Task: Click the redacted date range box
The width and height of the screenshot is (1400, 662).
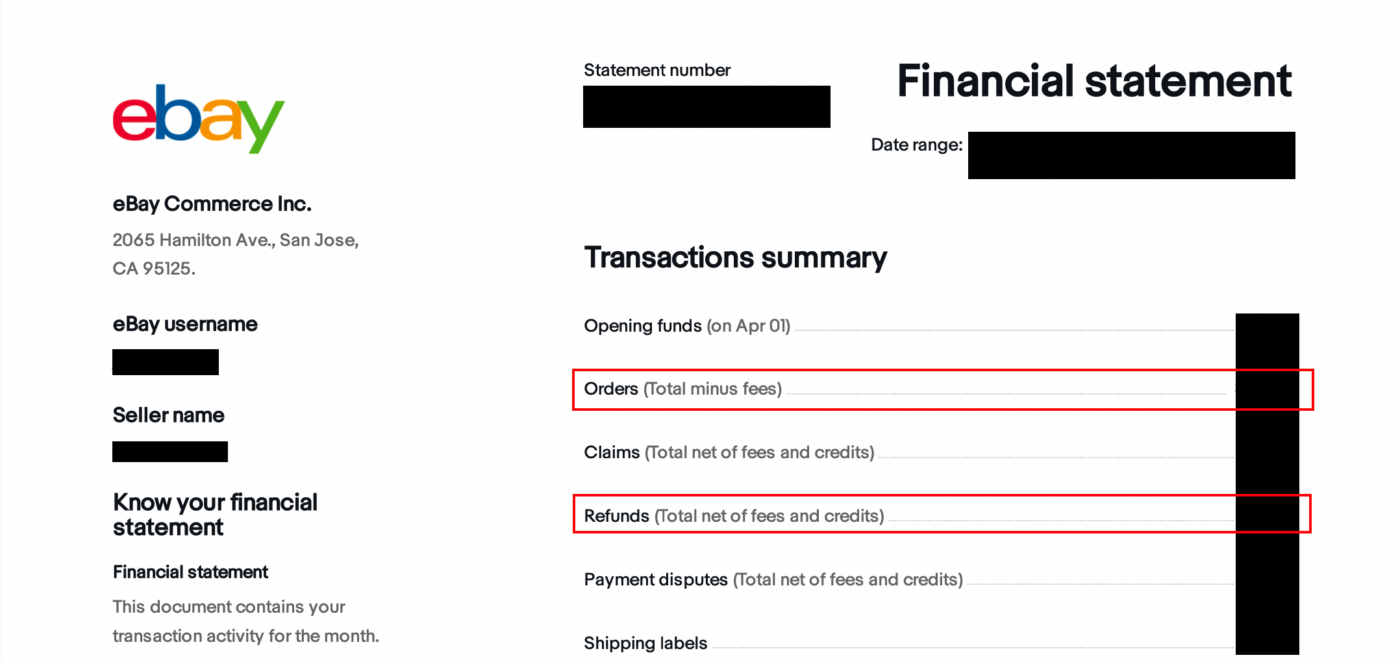Action: coord(1131,155)
